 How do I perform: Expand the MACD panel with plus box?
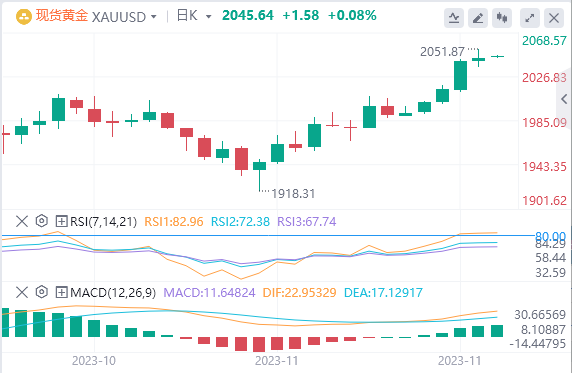pos(61,292)
